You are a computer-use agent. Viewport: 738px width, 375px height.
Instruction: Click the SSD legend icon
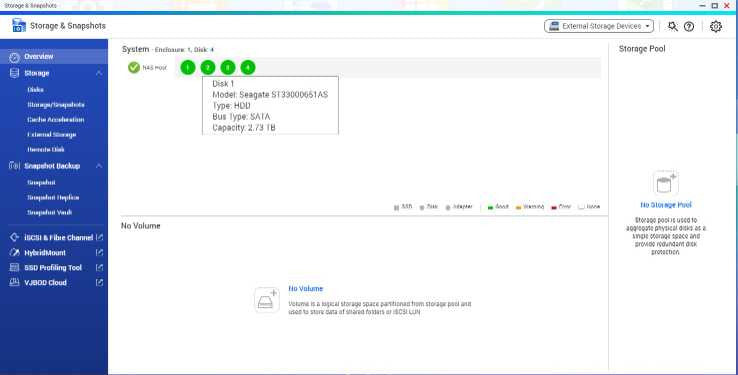click(396, 207)
